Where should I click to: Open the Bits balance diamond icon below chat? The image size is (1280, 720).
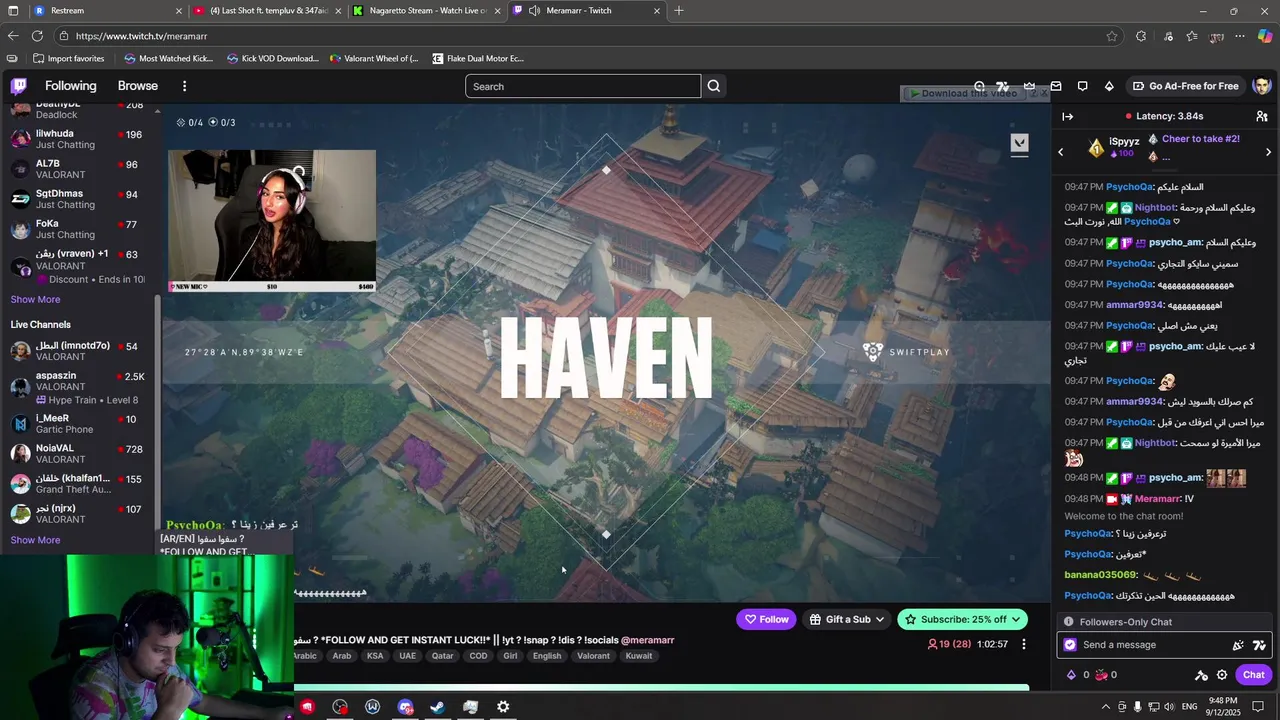click(x=1072, y=675)
